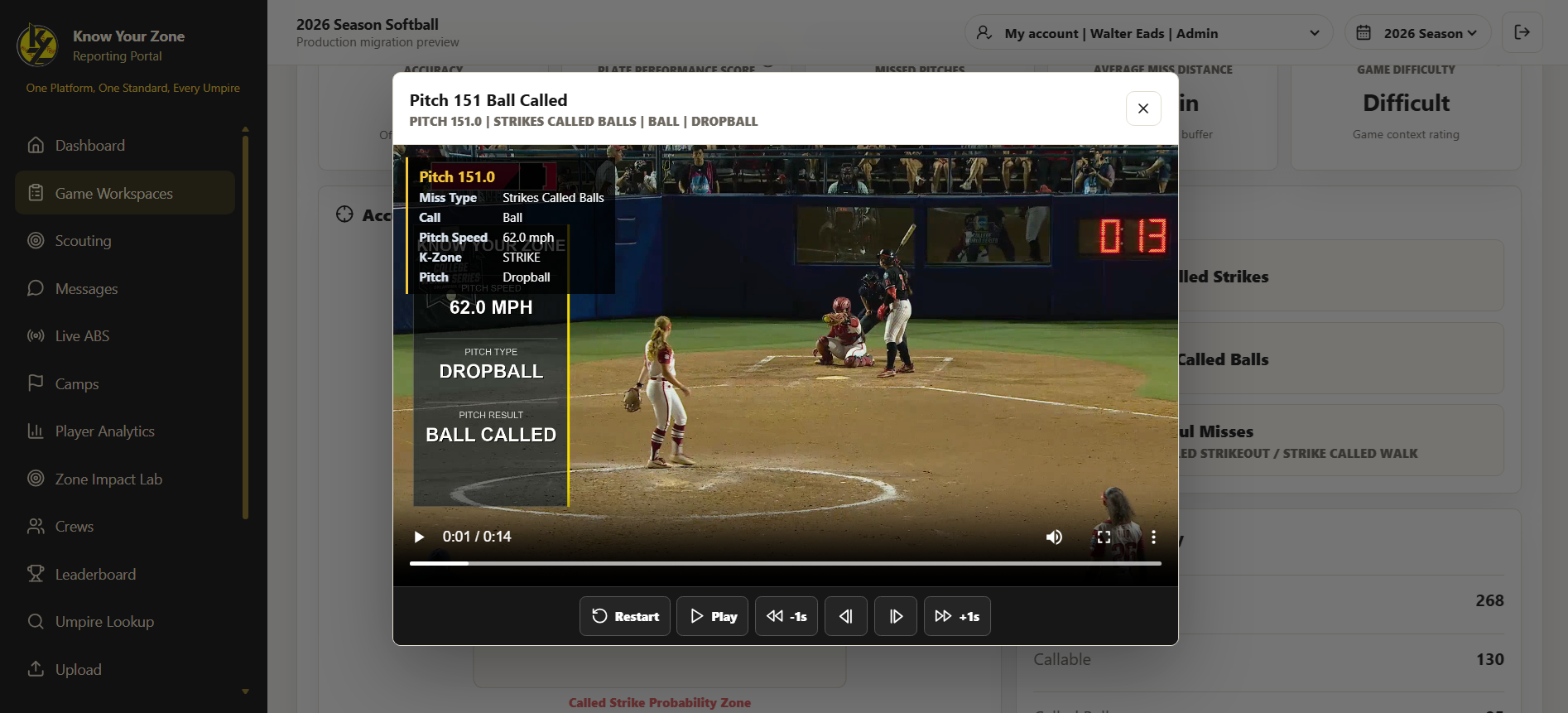Click the sign out icon

(x=1522, y=32)
